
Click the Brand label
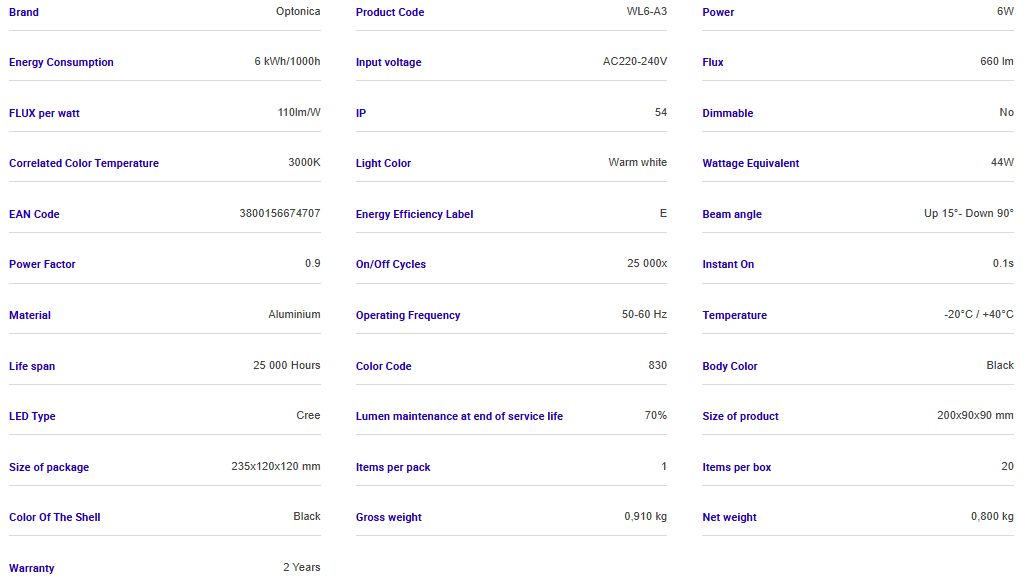pyautogui.click(x=24, y=12)
